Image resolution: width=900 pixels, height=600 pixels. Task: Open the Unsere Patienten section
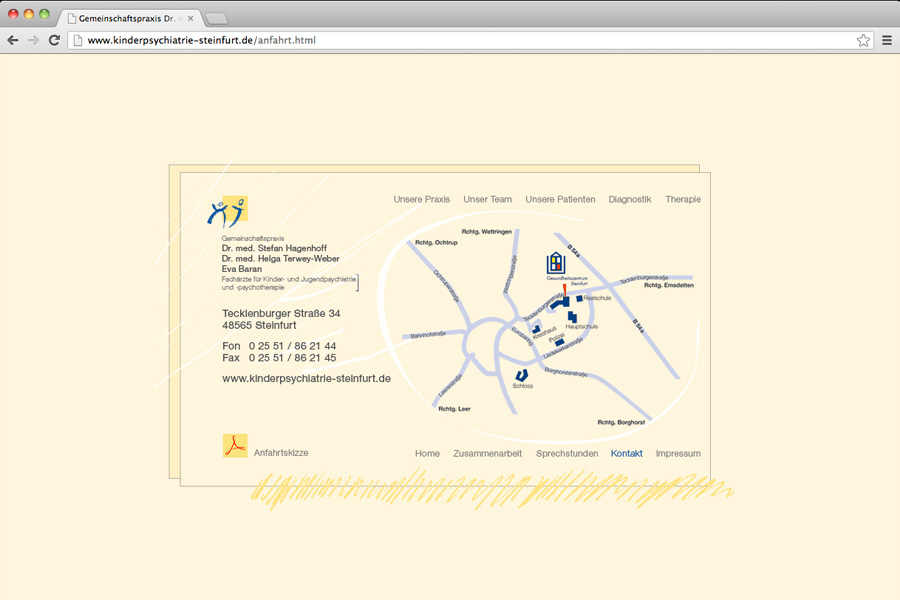tap(560, 199)
